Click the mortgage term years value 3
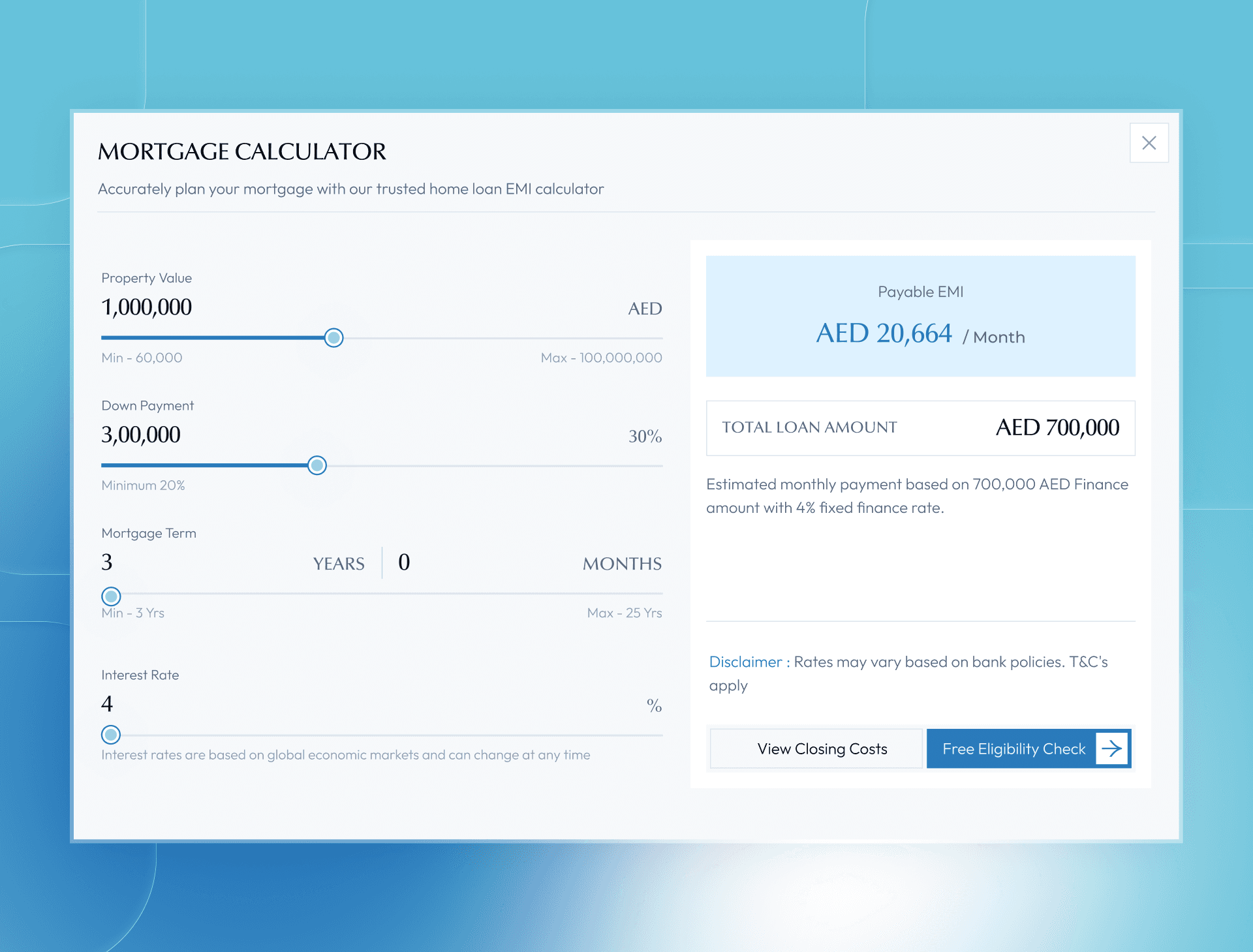Viewport: 1253px width, 952px height. coord(108,562)
